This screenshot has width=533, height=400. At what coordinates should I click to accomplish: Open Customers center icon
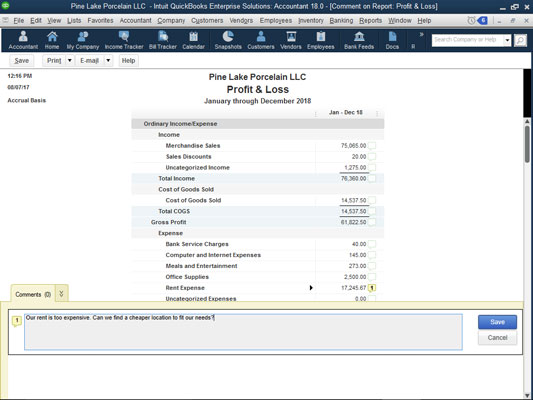(x=261, y=40)
